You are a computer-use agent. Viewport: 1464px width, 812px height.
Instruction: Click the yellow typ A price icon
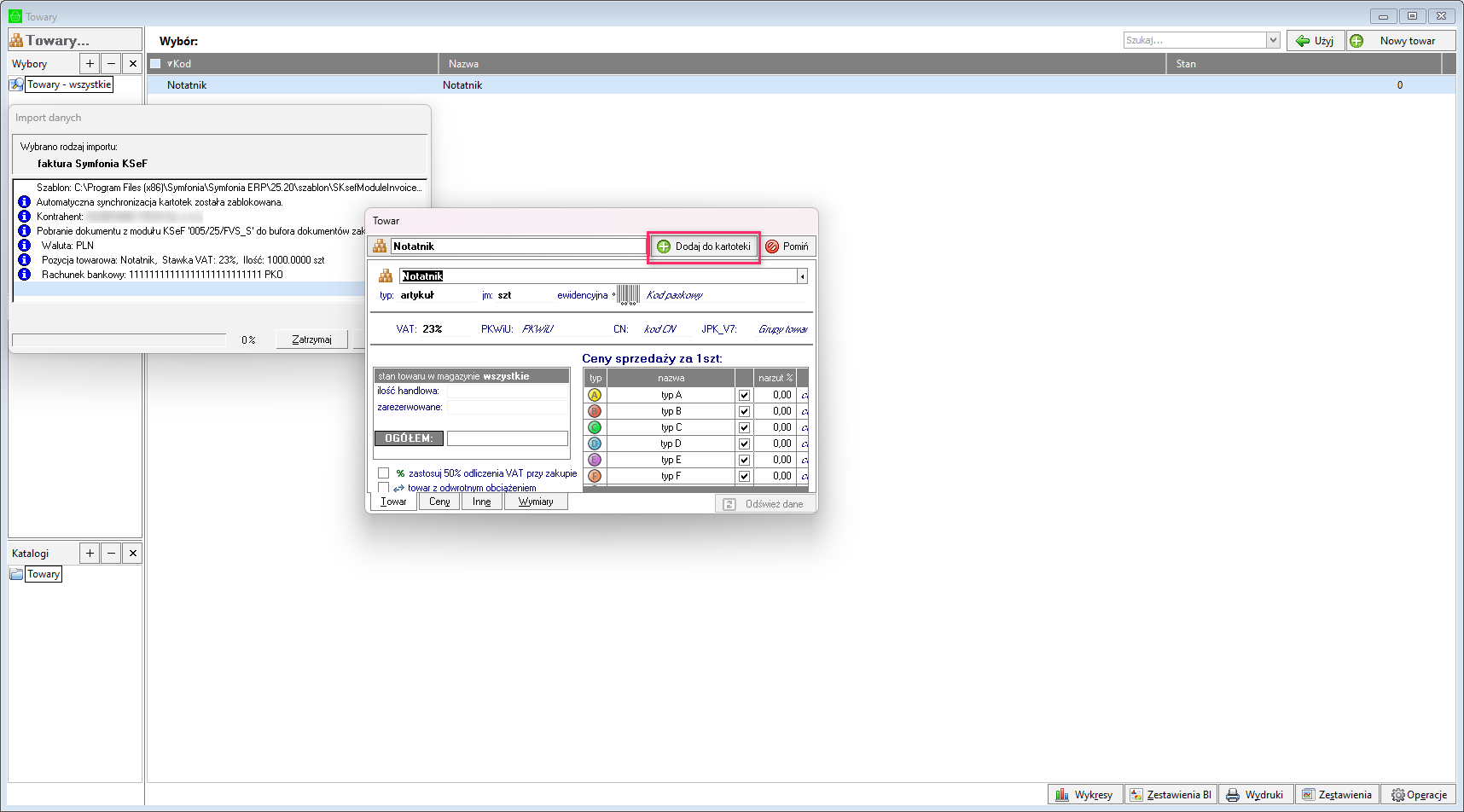595,395
